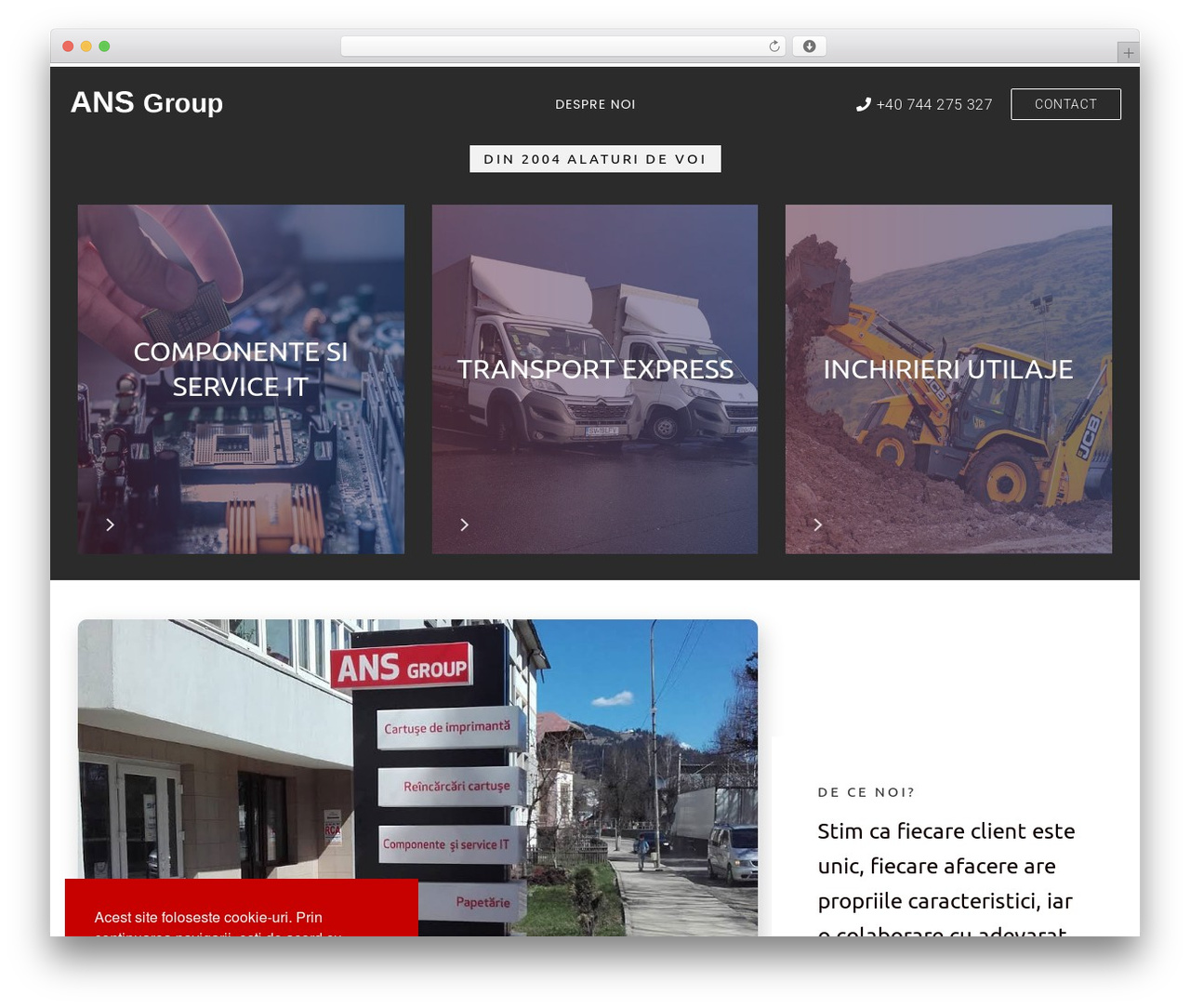Click the phone handset icon
This screenshot has width=1190, height=1008.
click(x=864, y=104)
